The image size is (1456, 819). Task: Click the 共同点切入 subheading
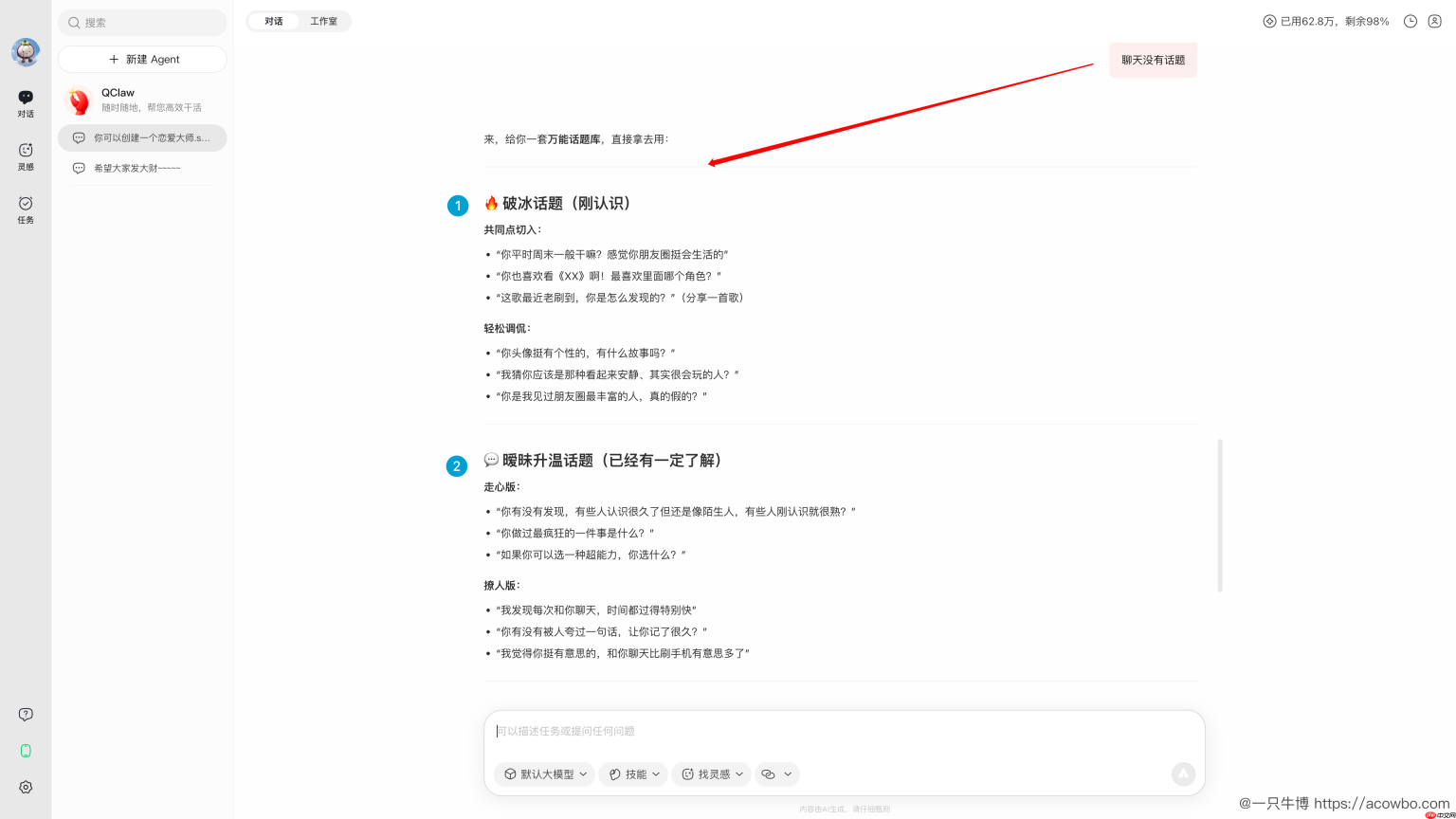513,230
